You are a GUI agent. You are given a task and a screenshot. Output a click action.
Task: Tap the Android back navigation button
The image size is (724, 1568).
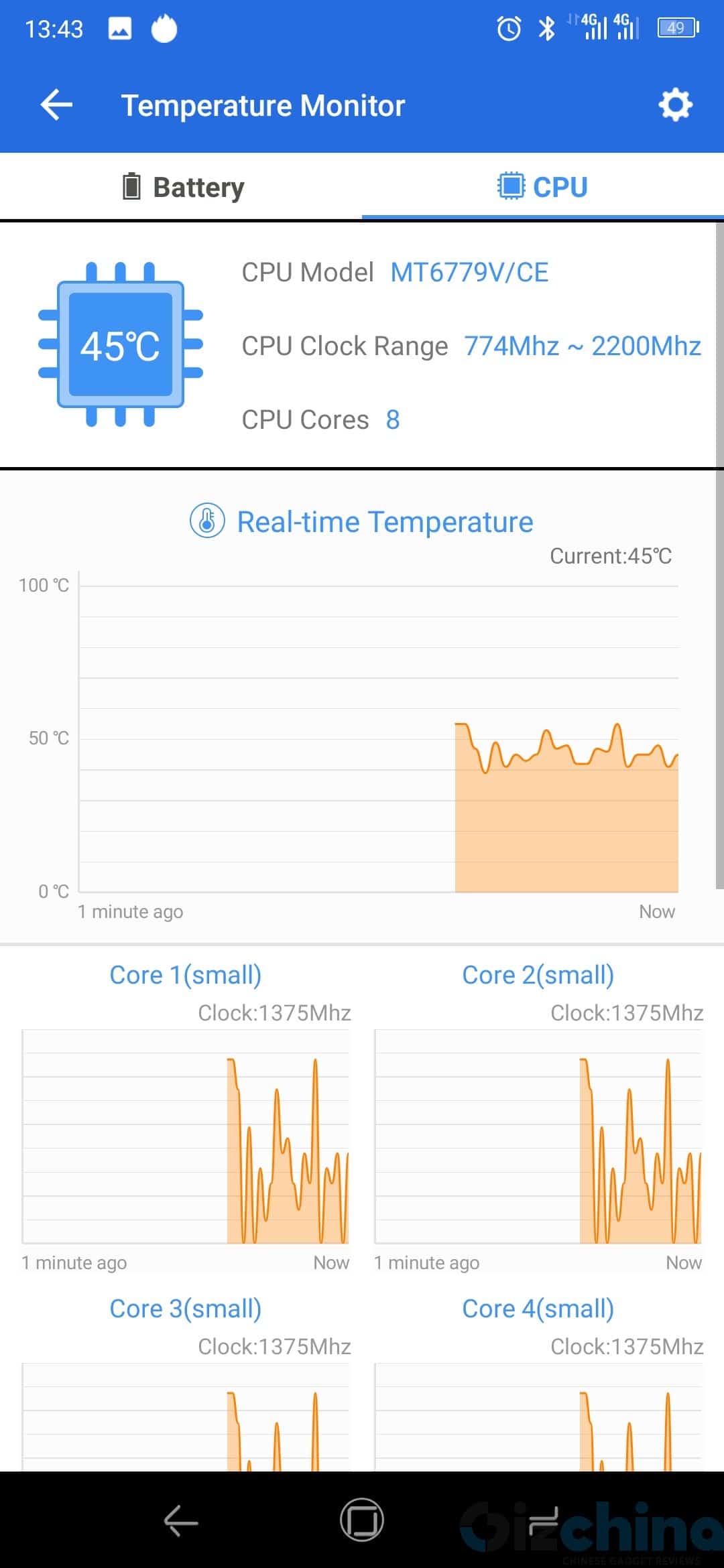coord(181,1520)
